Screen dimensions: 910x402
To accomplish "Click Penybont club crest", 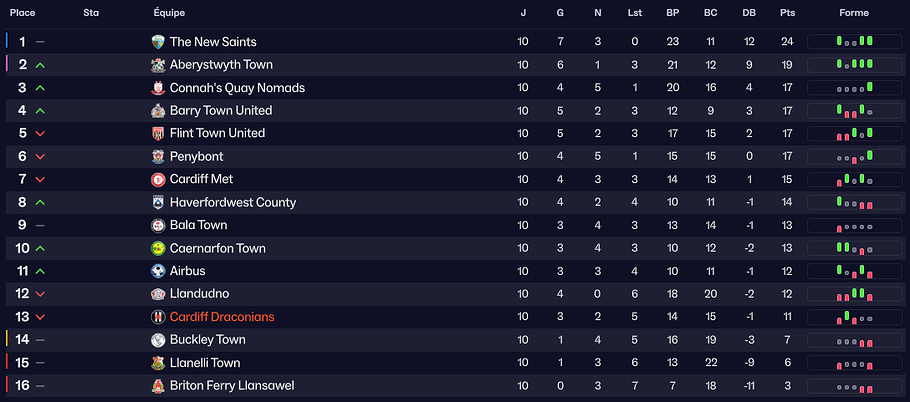I will [x=158, y=157].
